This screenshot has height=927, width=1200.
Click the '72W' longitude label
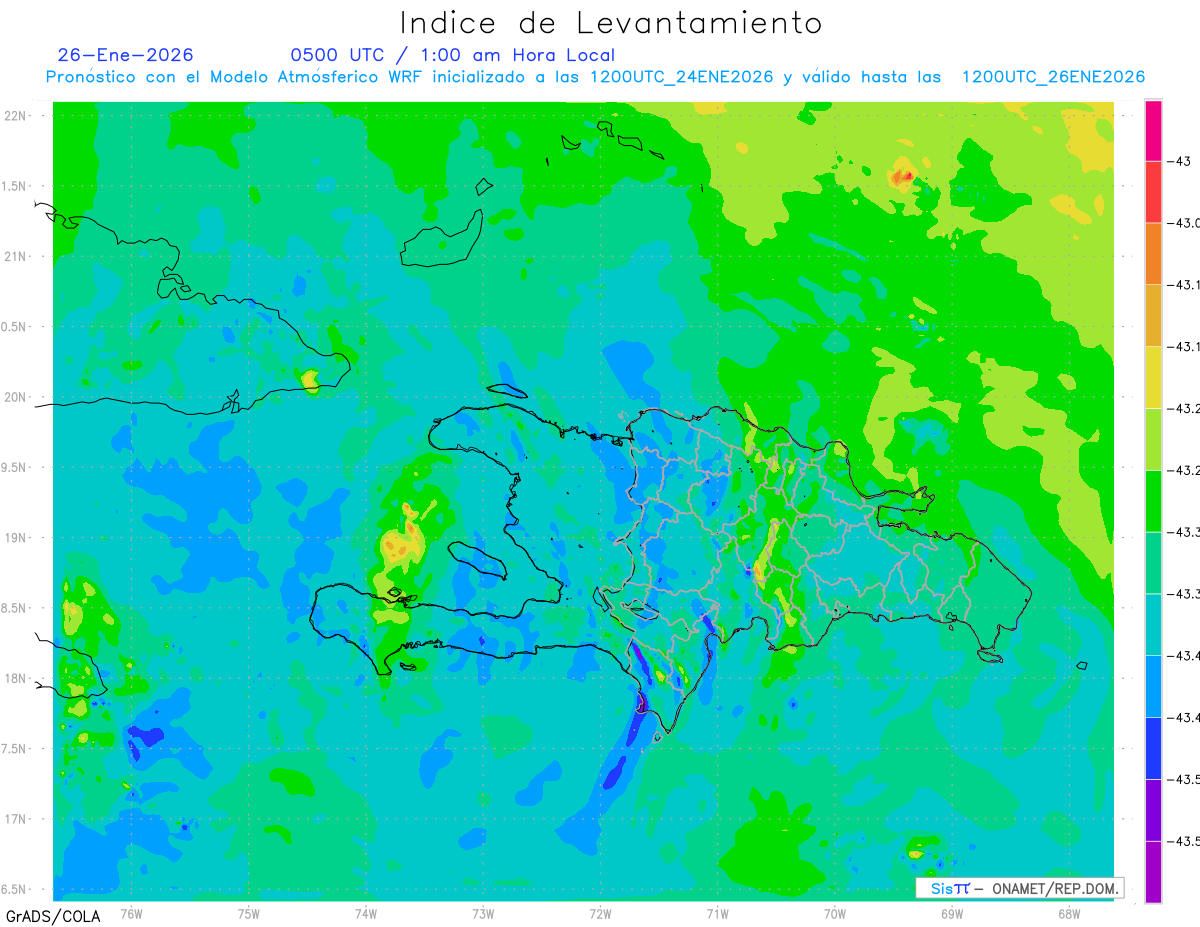600,913
